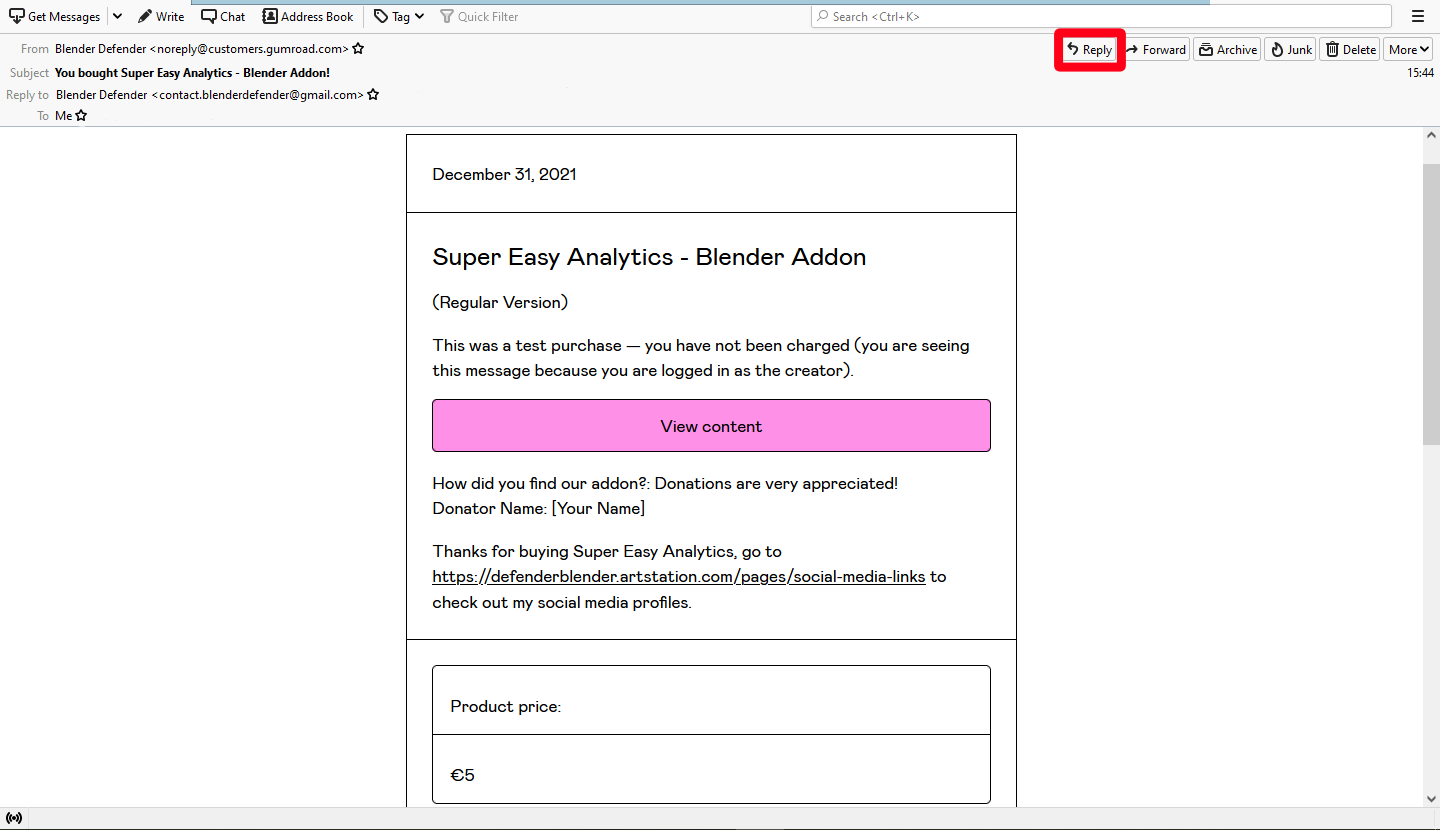
Task: Click the 'Donator Name: [Your Name]' line
Action: (539, 509)
